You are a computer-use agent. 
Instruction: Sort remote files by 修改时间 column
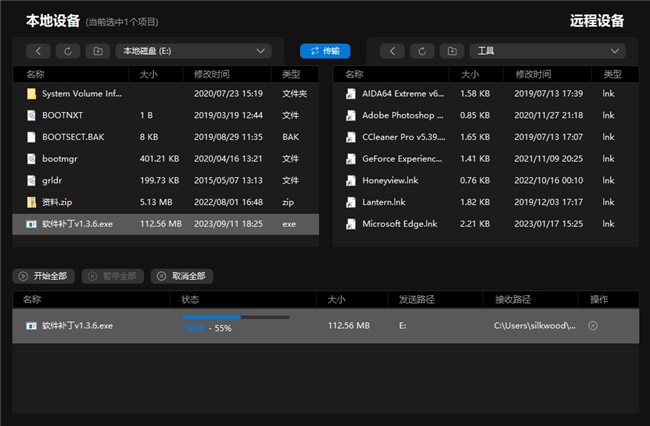pyautogui.click(x=533, y=74)
